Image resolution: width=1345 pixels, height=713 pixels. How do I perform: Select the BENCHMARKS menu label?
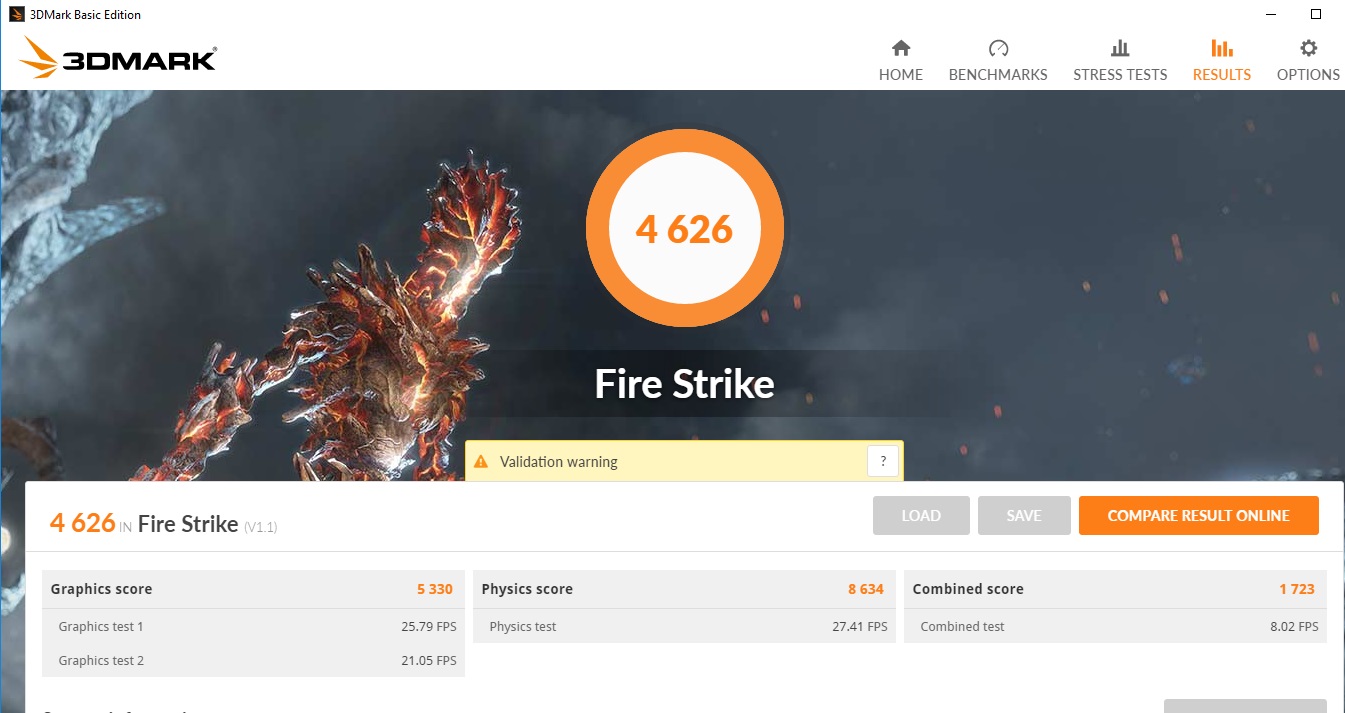(998, 75)
